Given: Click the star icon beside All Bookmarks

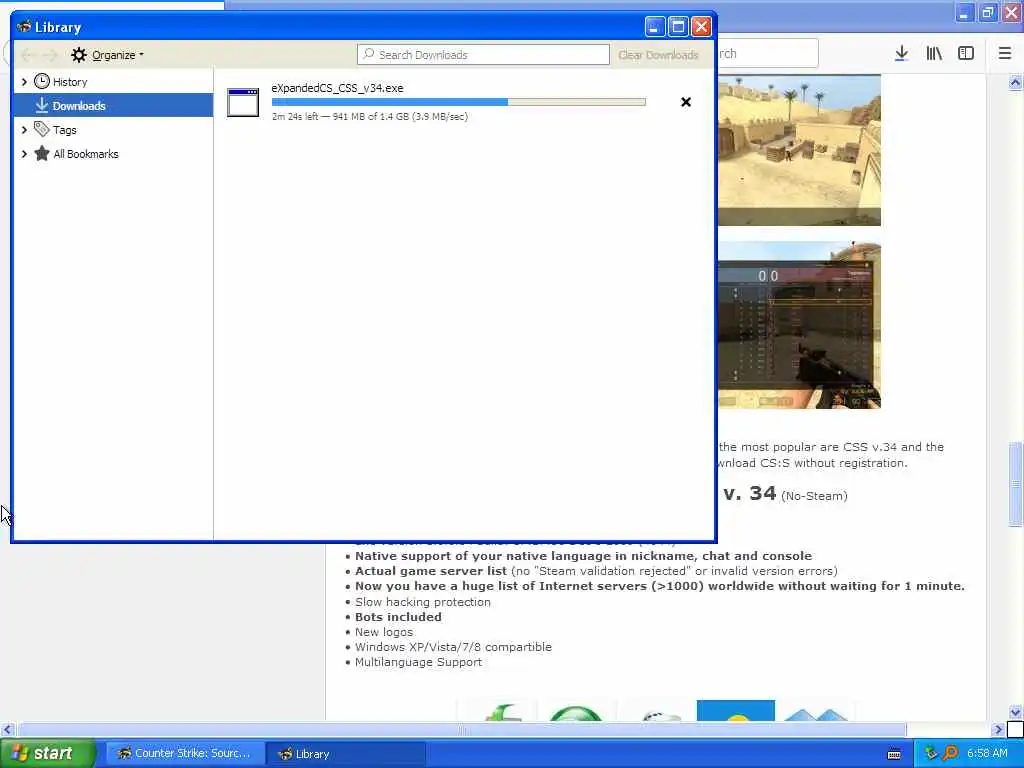Looking at the screenshot, I should 42,153.
